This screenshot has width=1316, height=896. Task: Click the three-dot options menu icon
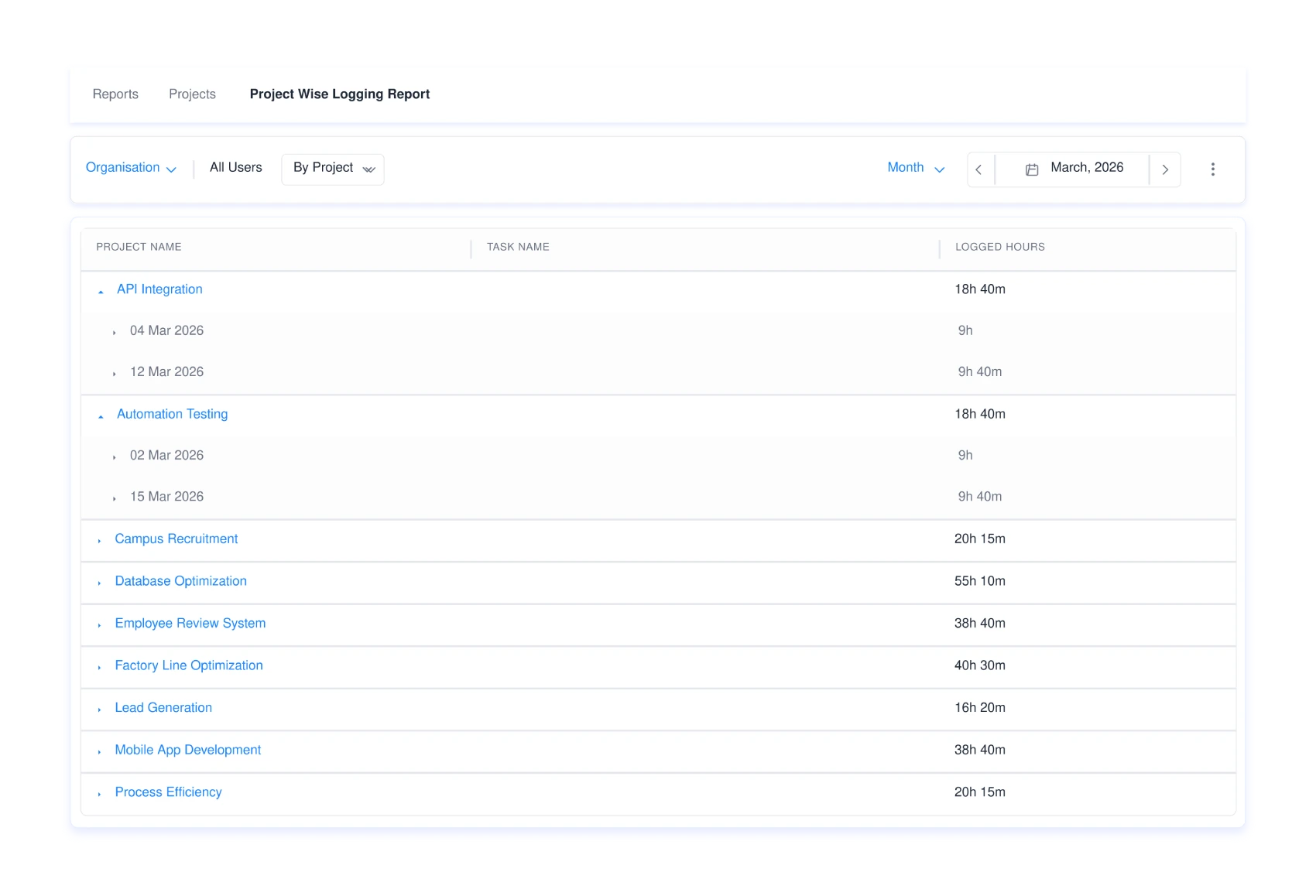(x=1213, y=169)
